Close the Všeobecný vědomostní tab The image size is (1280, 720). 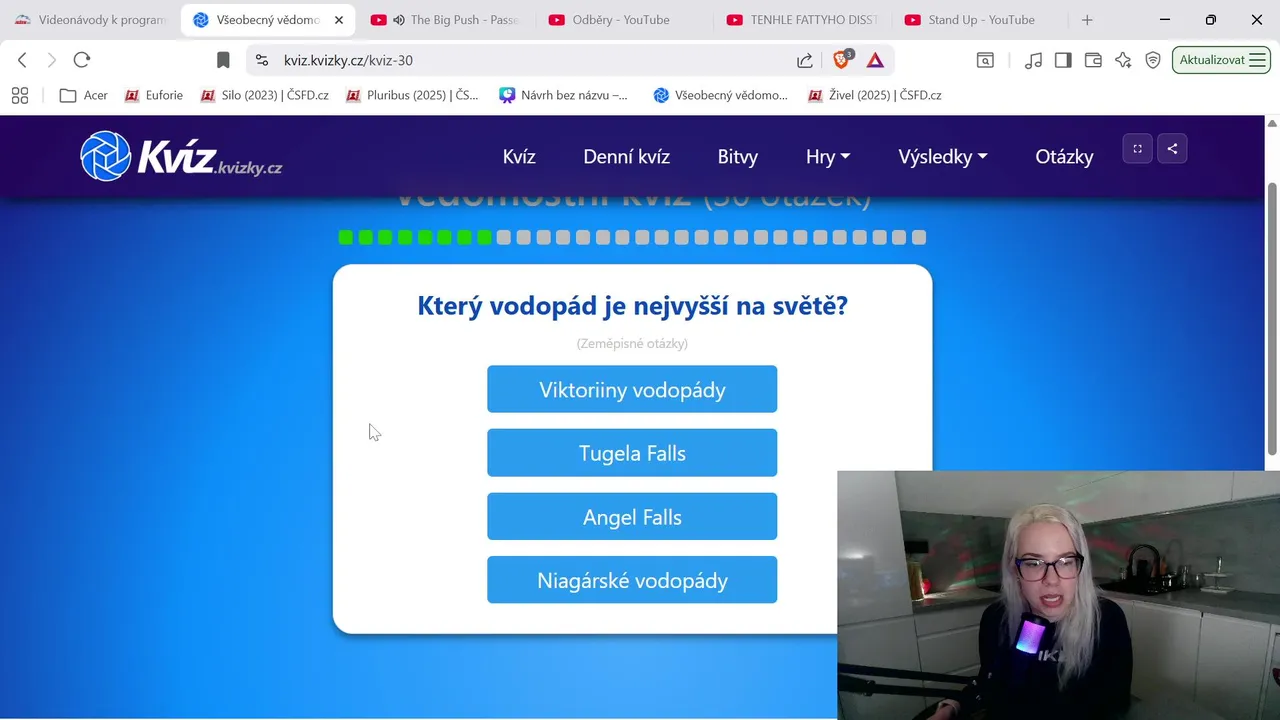(340, 20)
